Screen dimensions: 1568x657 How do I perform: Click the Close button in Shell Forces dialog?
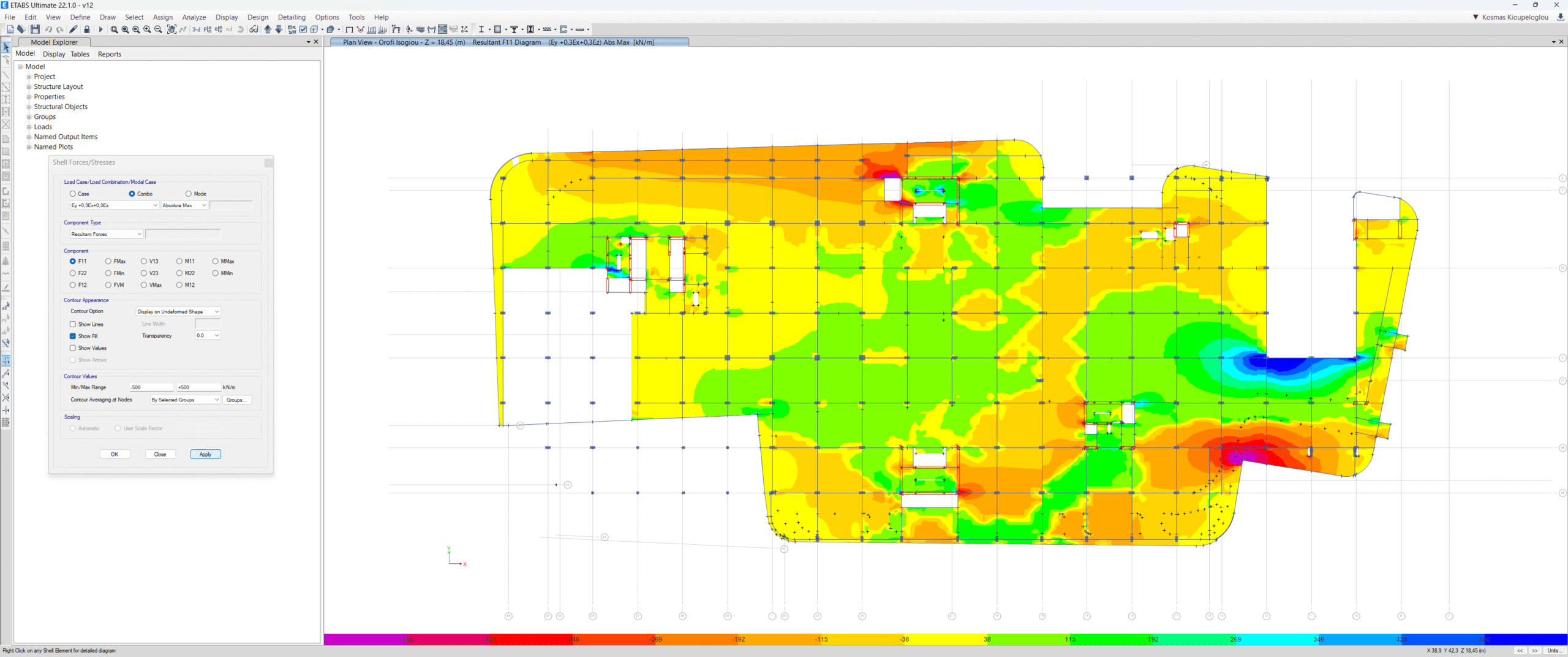pos(160,454)
